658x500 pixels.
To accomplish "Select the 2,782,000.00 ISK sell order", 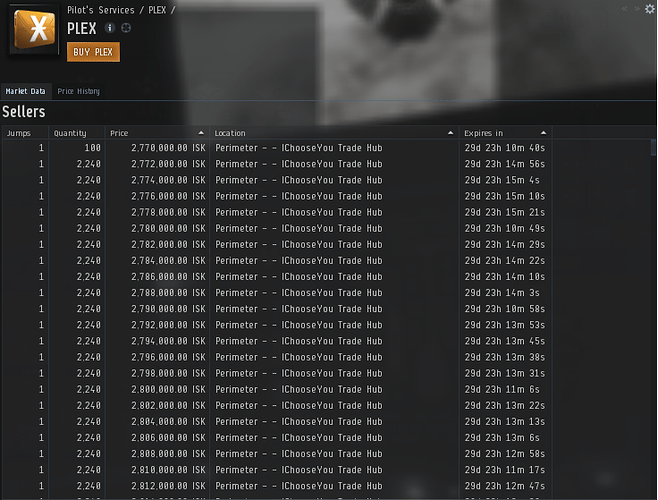I will 326,244.
